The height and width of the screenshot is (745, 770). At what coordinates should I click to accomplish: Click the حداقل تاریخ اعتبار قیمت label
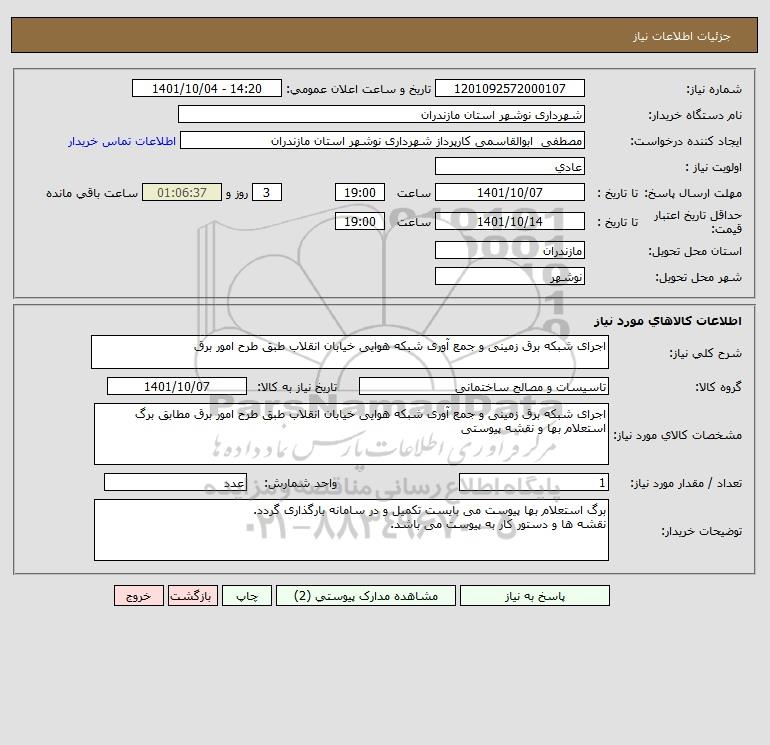pyautogui.click(x=698, y=222)
